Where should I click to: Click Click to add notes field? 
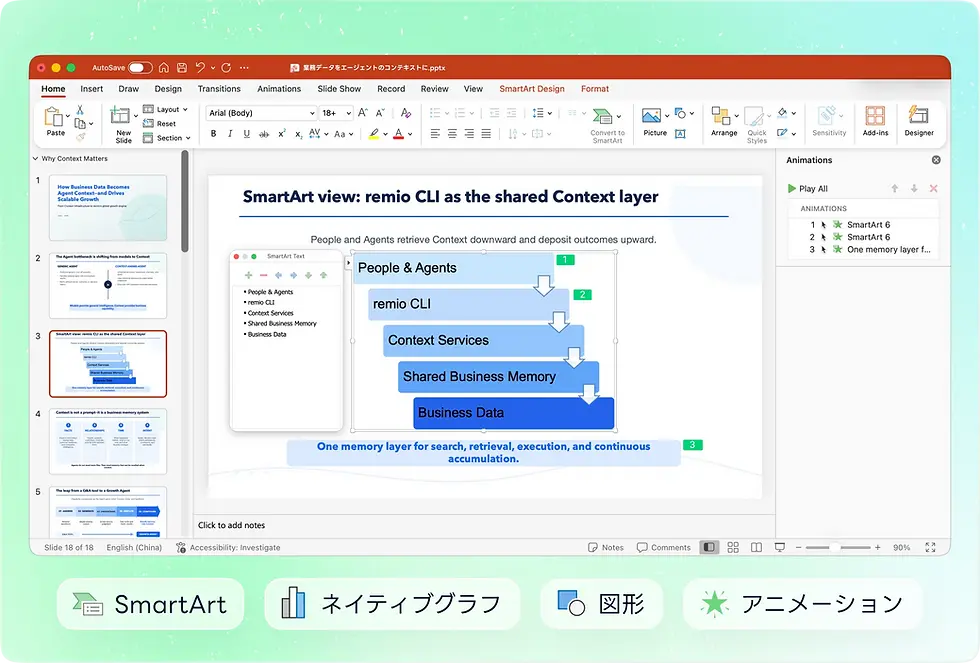tap(231, 526)
